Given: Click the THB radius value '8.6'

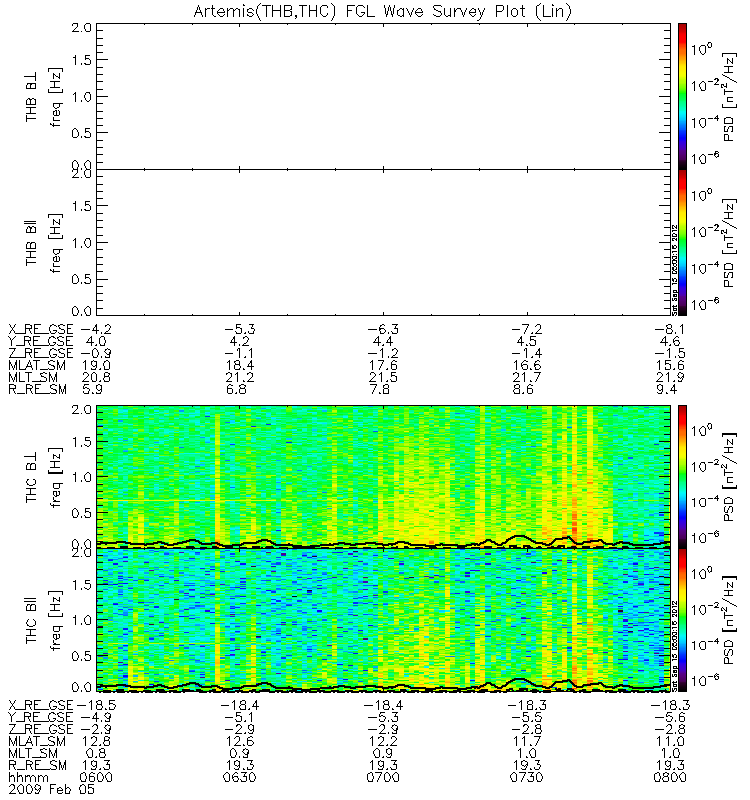Looking at the screenshot, I should [523, 390].
